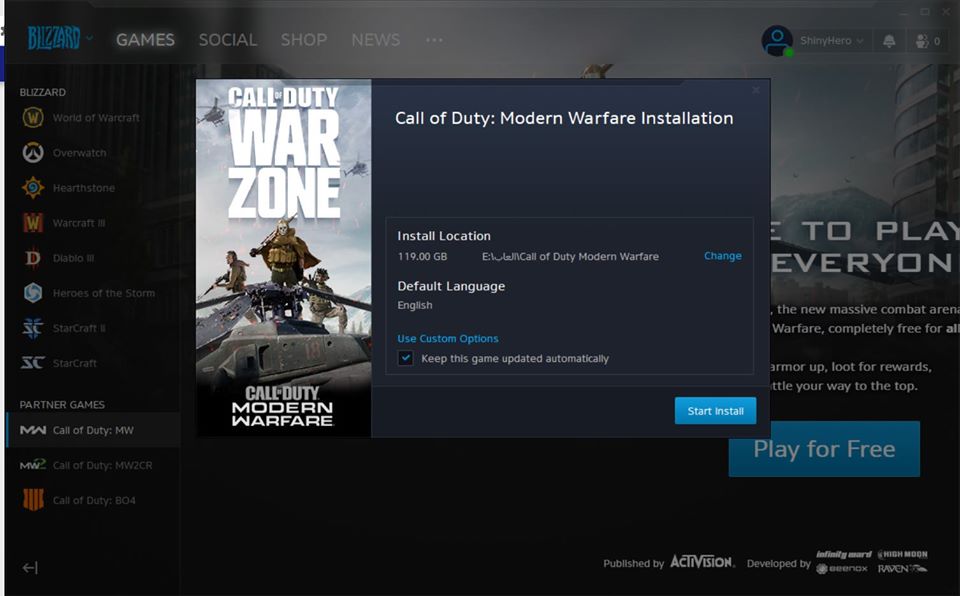Open the Blizzard logo dropdown menu

pos(55,38)
